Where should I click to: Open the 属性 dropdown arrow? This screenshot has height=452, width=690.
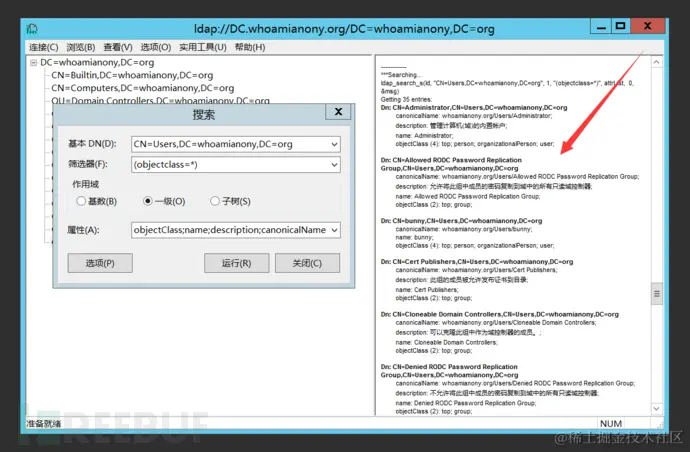334,230
